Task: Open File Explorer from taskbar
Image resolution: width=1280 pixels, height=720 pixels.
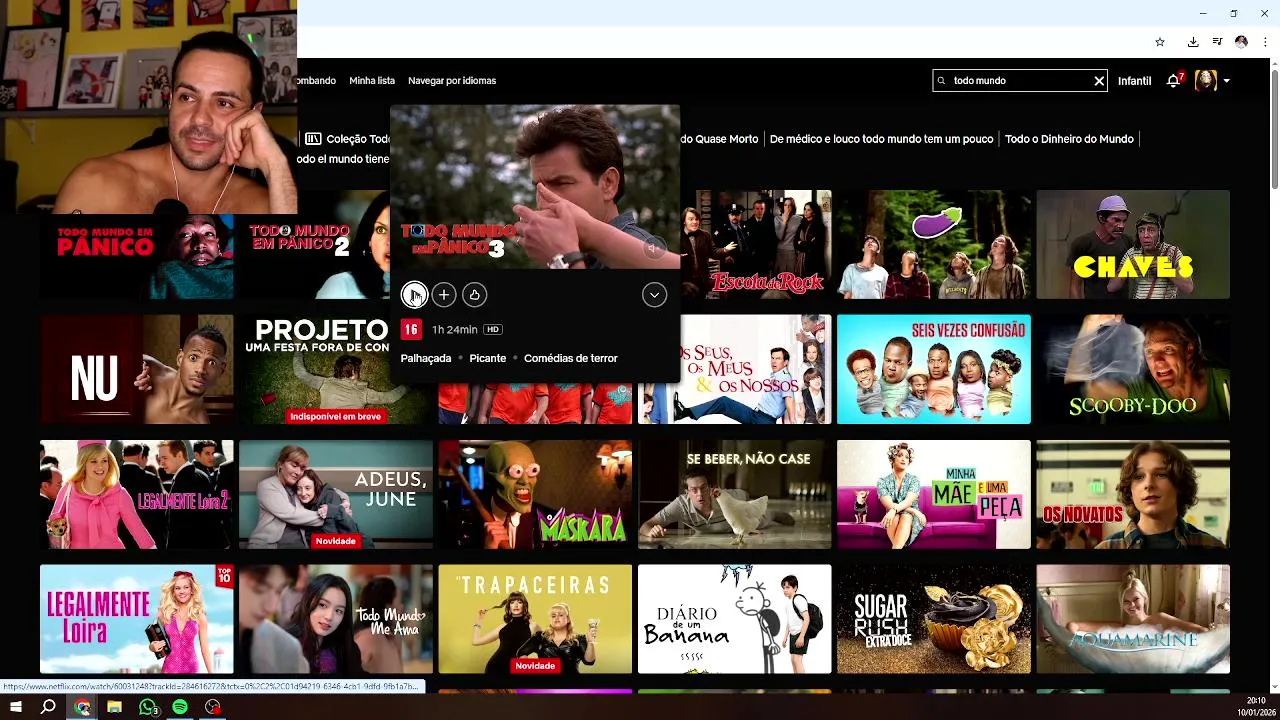Action: coord(114,707)
